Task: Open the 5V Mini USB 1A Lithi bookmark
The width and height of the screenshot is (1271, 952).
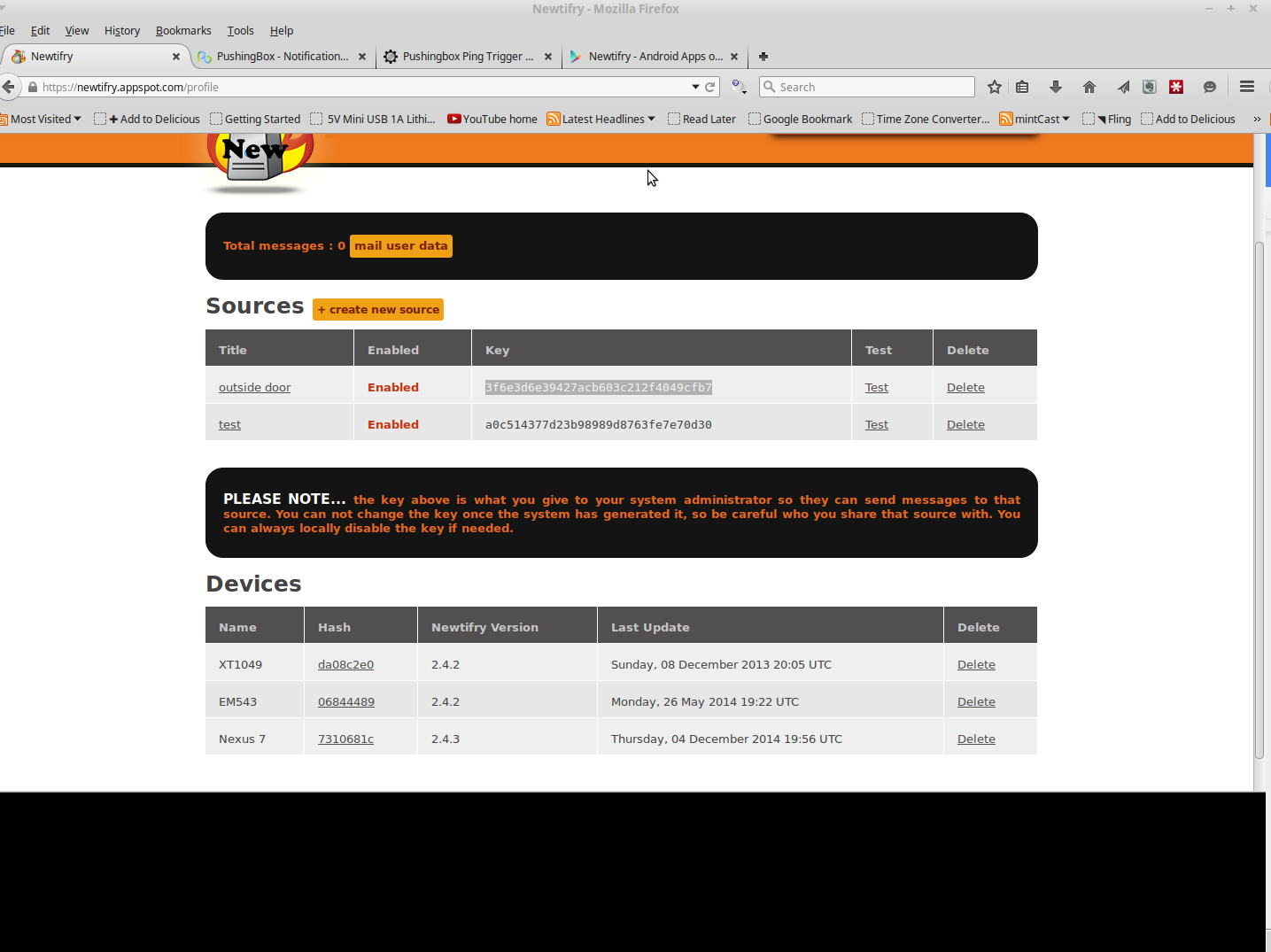Action: (373, 119)
